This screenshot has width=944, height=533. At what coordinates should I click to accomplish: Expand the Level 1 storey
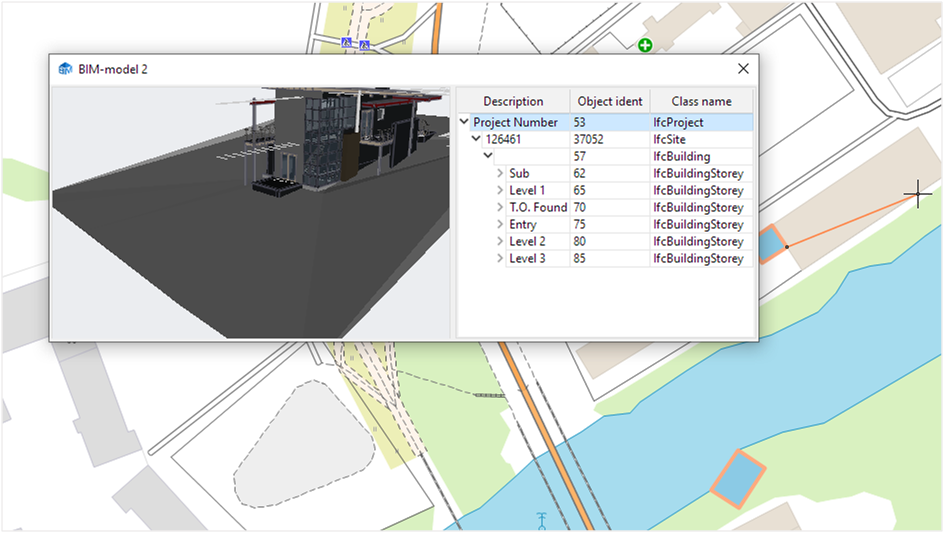[x=500, y=191]
